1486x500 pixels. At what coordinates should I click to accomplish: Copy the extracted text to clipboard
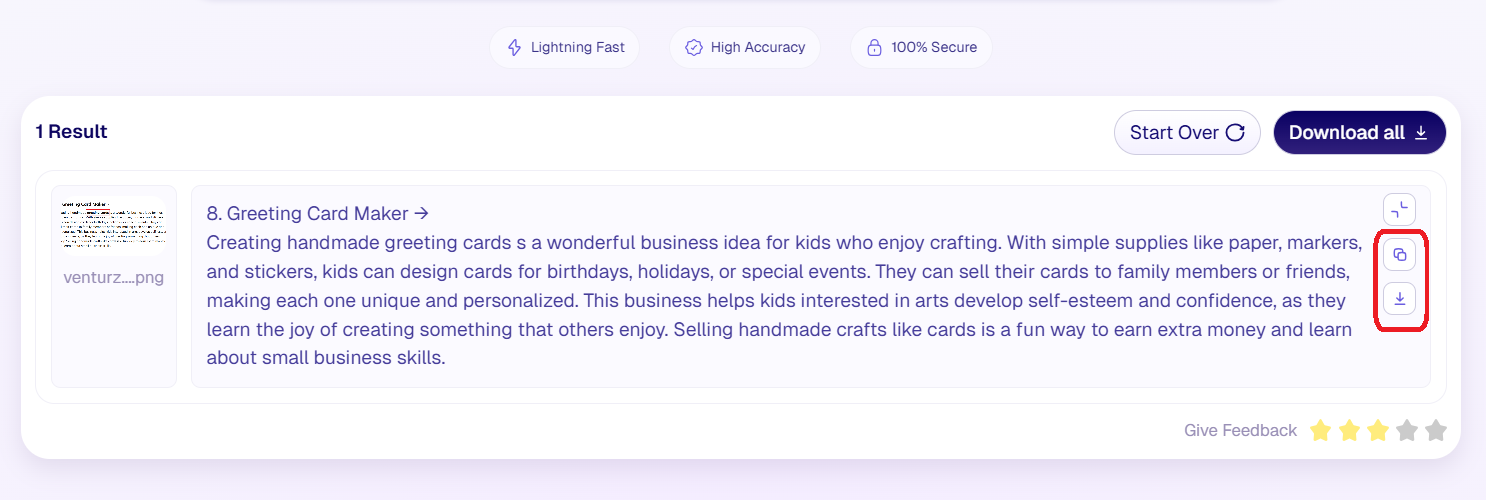[x=1399, y=255]
